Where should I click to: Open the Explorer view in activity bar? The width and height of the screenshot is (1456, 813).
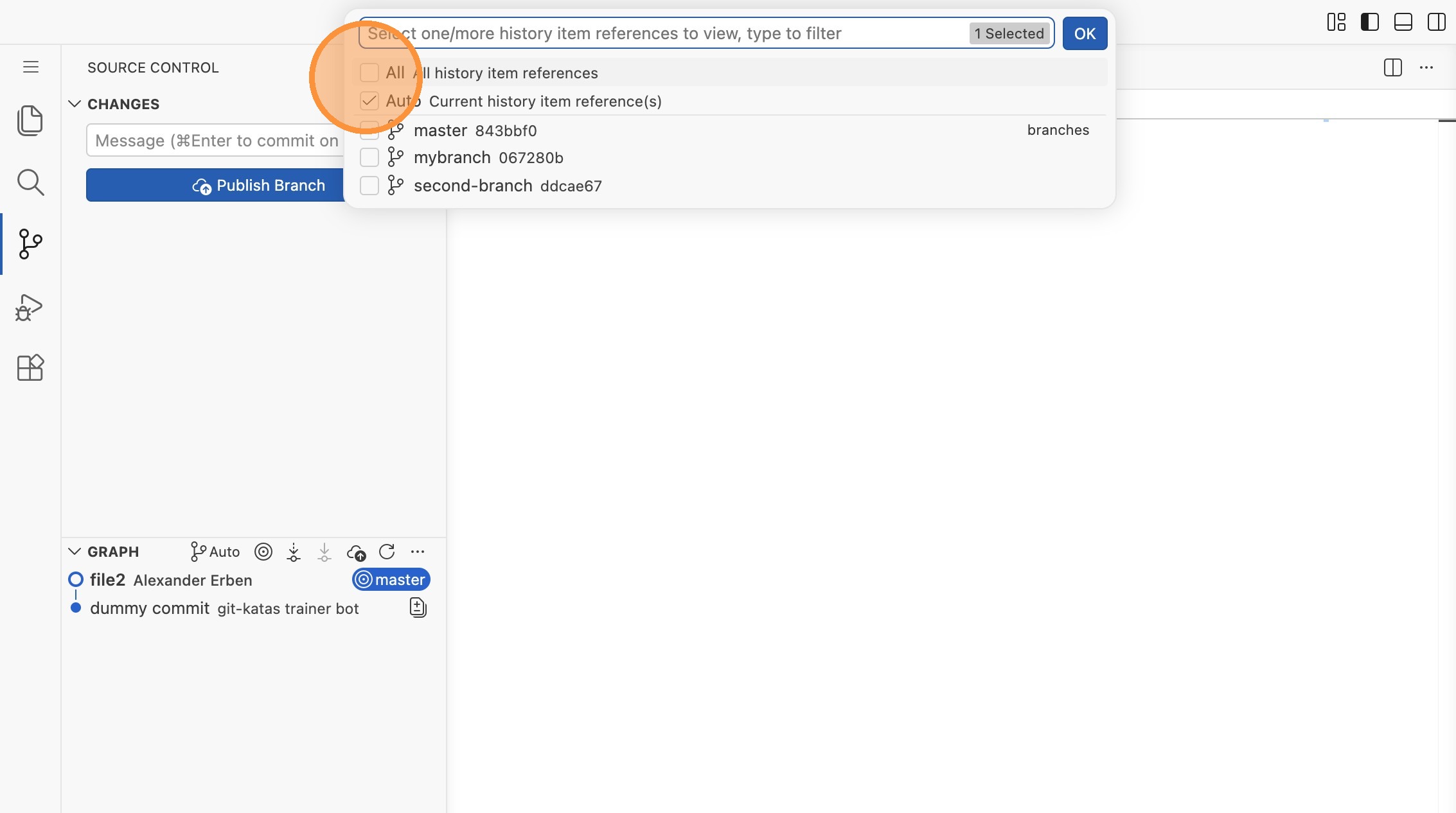click(30, 121)
